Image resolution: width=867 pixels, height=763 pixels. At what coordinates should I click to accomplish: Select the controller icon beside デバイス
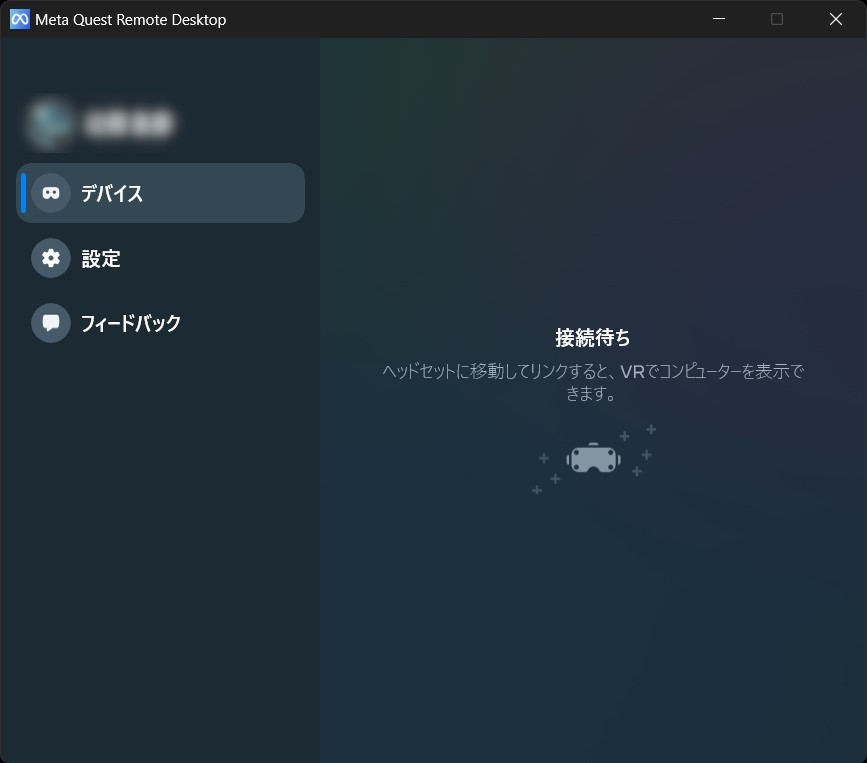51,193
